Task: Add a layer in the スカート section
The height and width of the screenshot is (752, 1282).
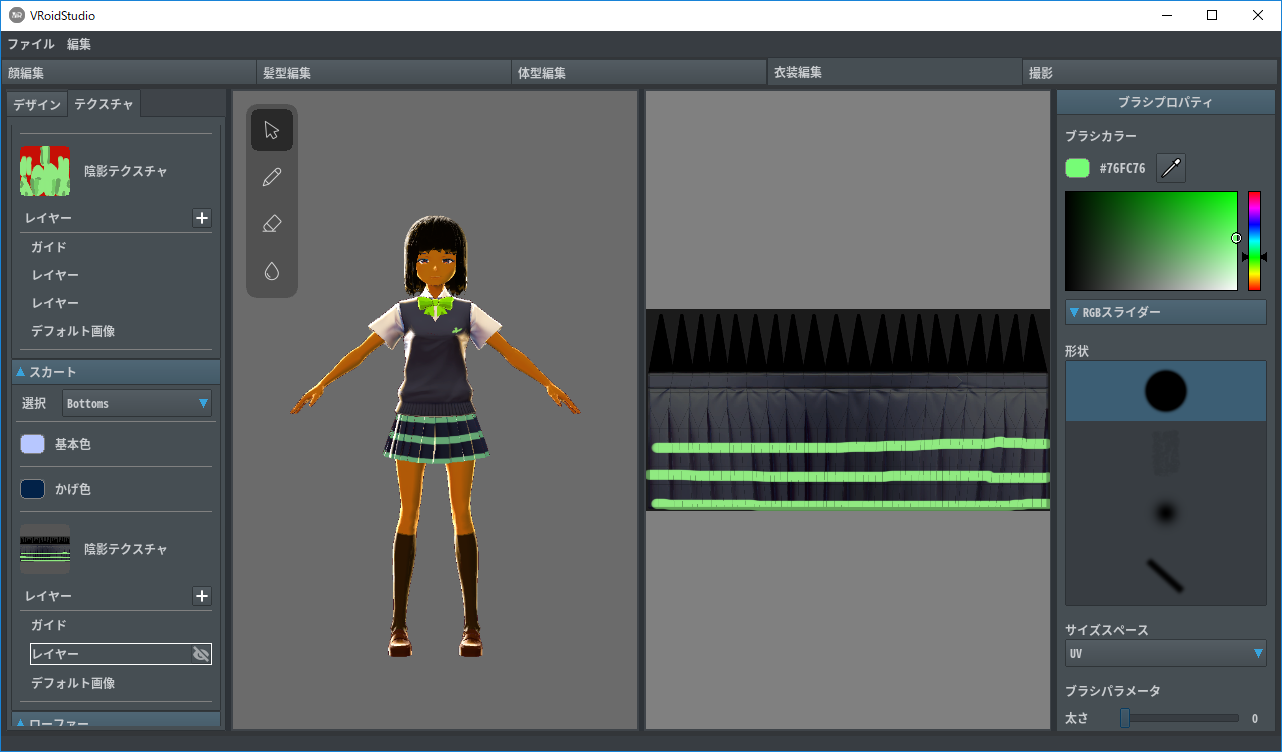Action: point(202,596)
